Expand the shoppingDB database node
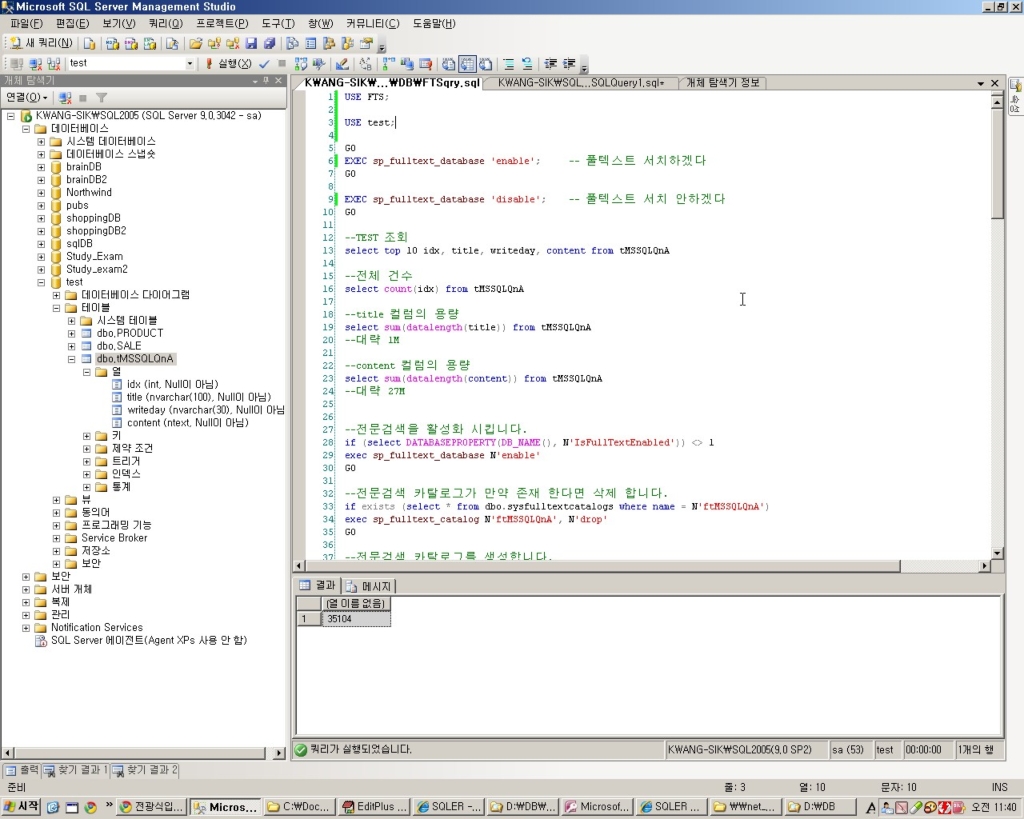This screenshot has height=819, width=1024. pos(41,218)
